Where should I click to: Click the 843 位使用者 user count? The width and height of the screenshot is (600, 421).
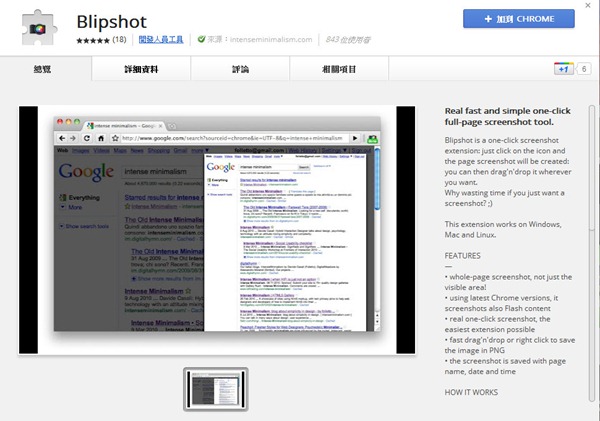click(x=347, y=39)
